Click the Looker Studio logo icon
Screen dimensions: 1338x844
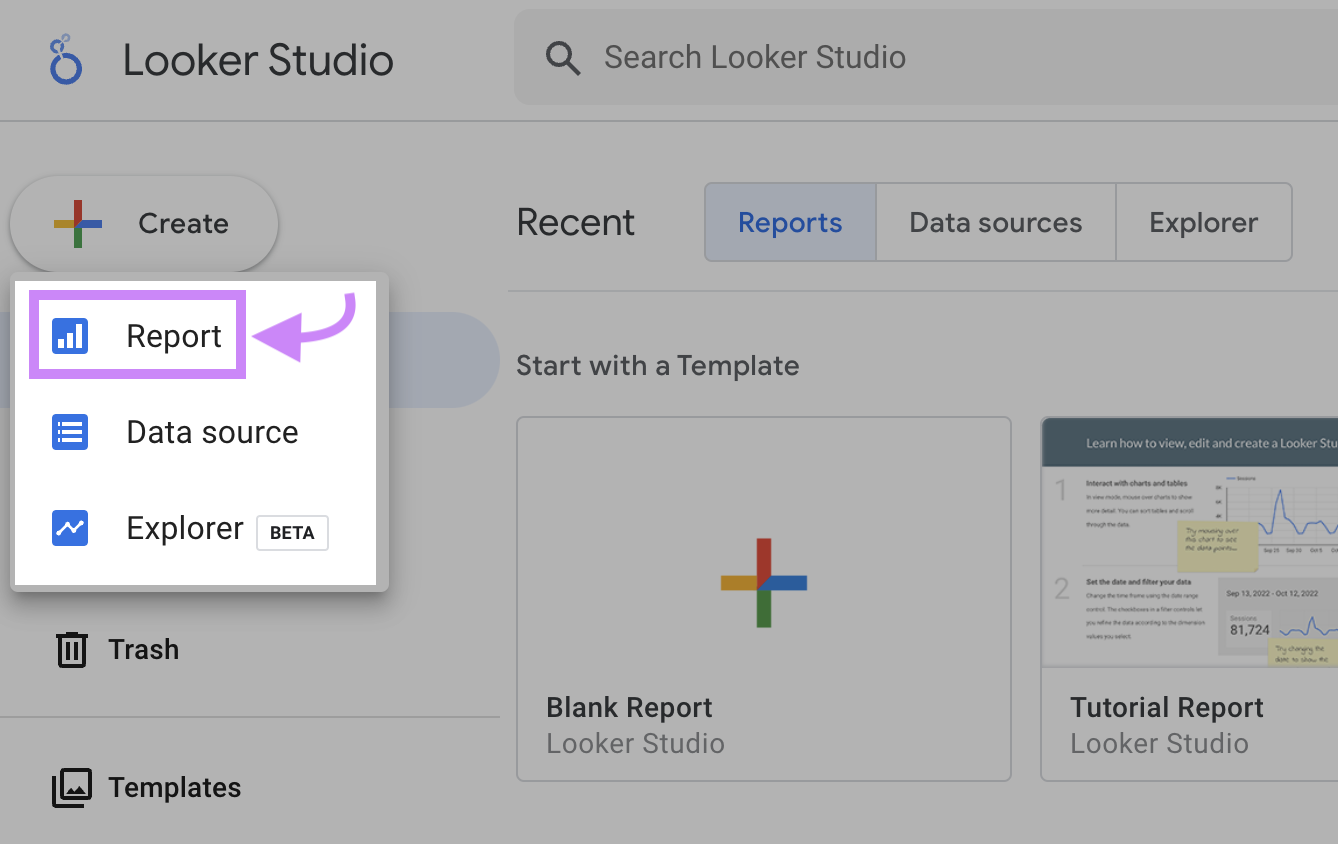point(64,58)
